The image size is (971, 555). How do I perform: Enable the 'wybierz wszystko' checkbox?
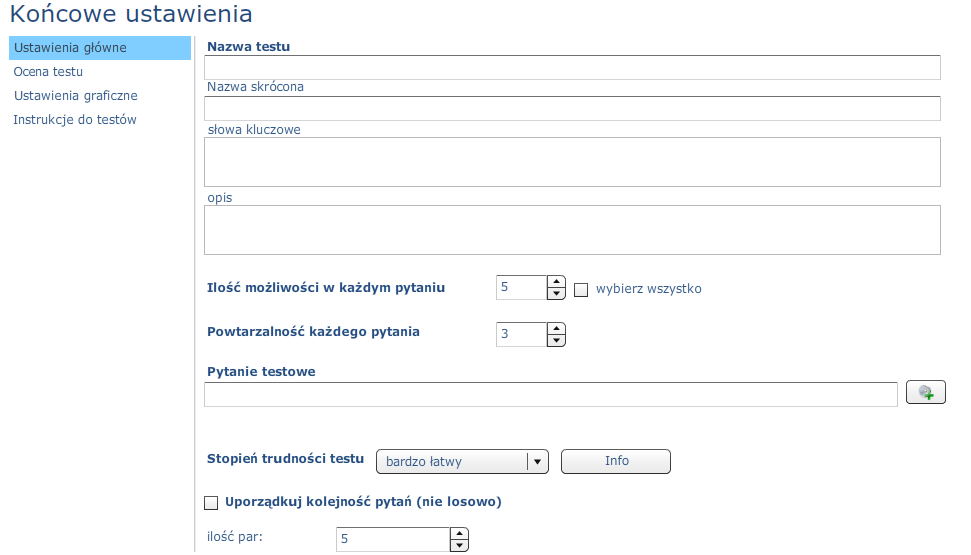[x=581, y=289]
